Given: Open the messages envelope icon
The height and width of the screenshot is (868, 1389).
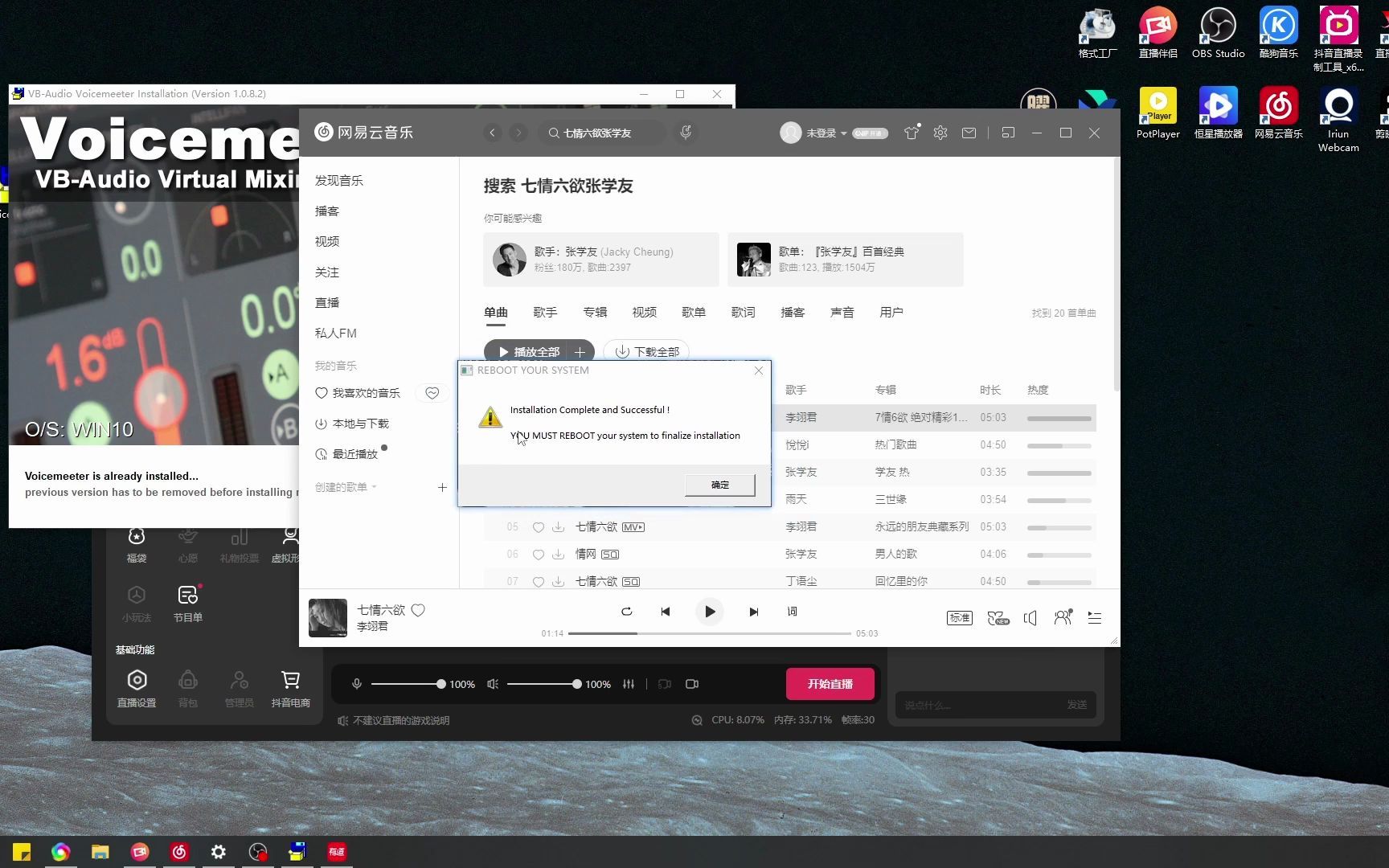Looking at the screenshot, I should 969,133.
